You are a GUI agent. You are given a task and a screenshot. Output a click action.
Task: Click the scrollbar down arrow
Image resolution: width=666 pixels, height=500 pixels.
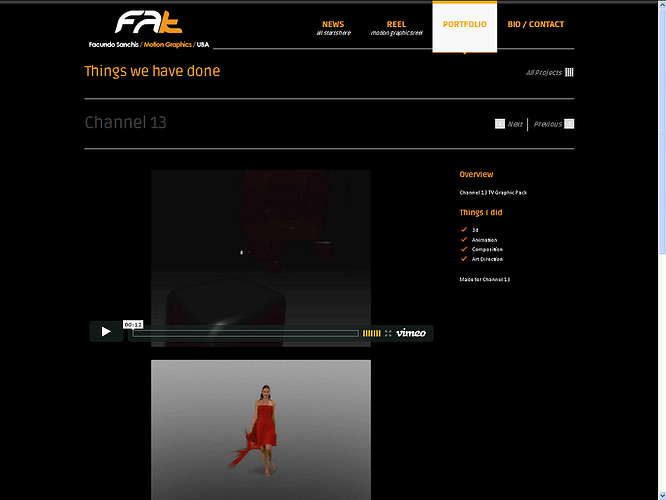tap(662, 496)
